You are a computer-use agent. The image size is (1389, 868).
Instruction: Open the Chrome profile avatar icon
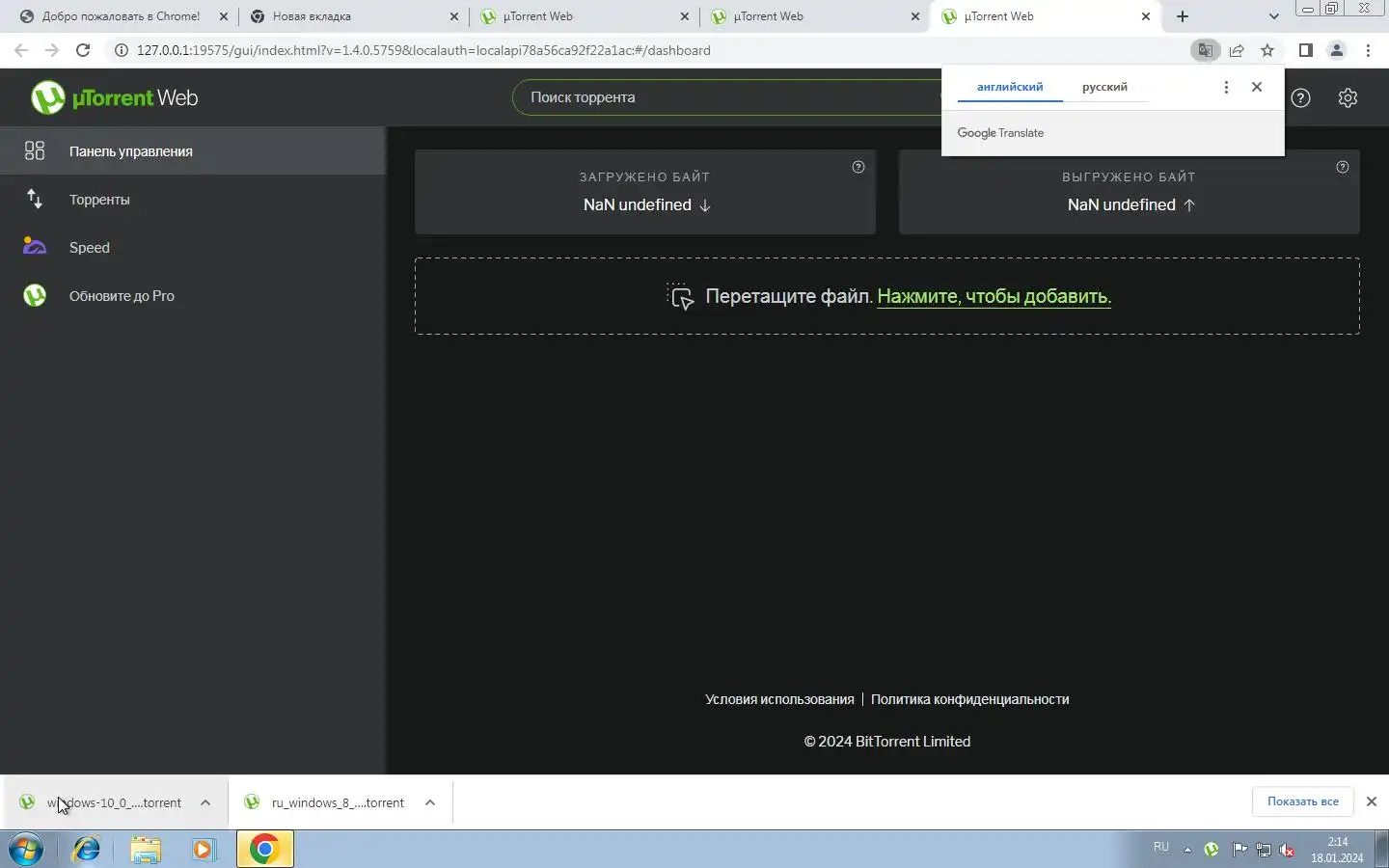pos(1336,50)
